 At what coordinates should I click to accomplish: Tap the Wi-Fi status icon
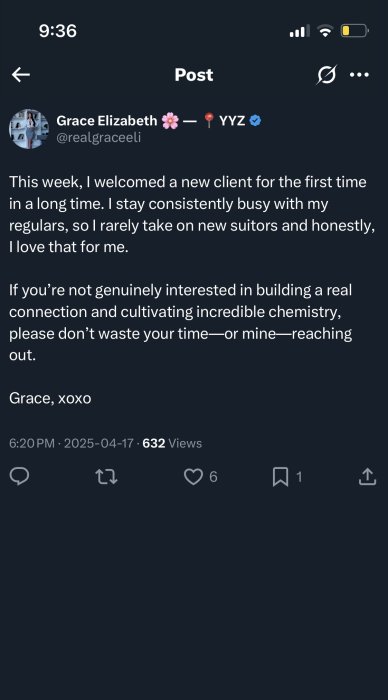[x=325, y=31]
